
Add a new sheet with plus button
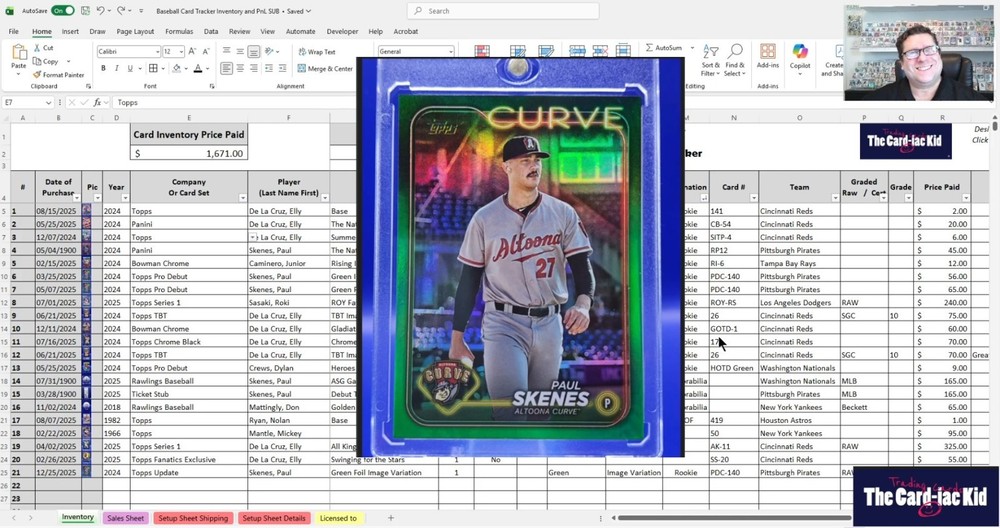click(x=391, y=518)
